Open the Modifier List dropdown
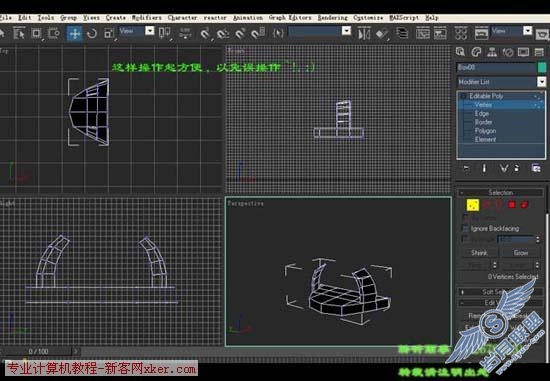The height and width of the screenshot is (381, 550). (501, 82)
